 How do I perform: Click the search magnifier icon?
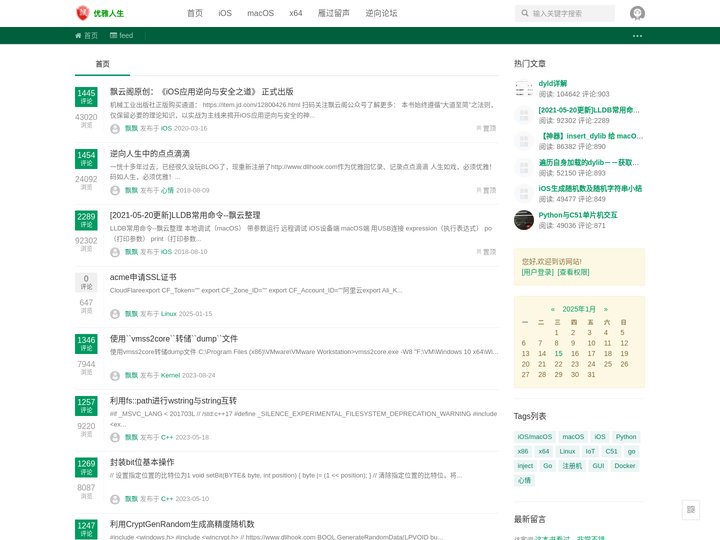[x=524, y=13]
